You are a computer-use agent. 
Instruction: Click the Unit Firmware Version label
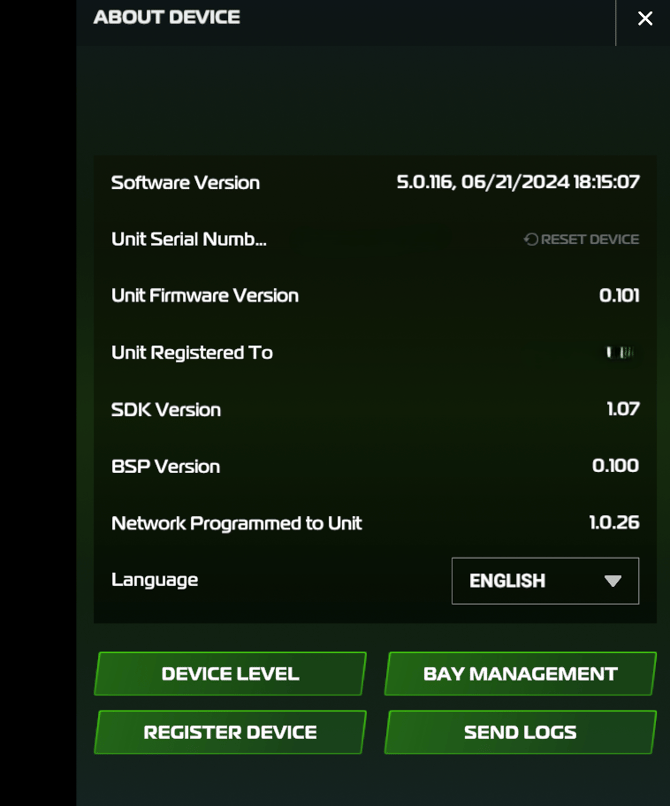pyautogui.click(x=205, y=296)
